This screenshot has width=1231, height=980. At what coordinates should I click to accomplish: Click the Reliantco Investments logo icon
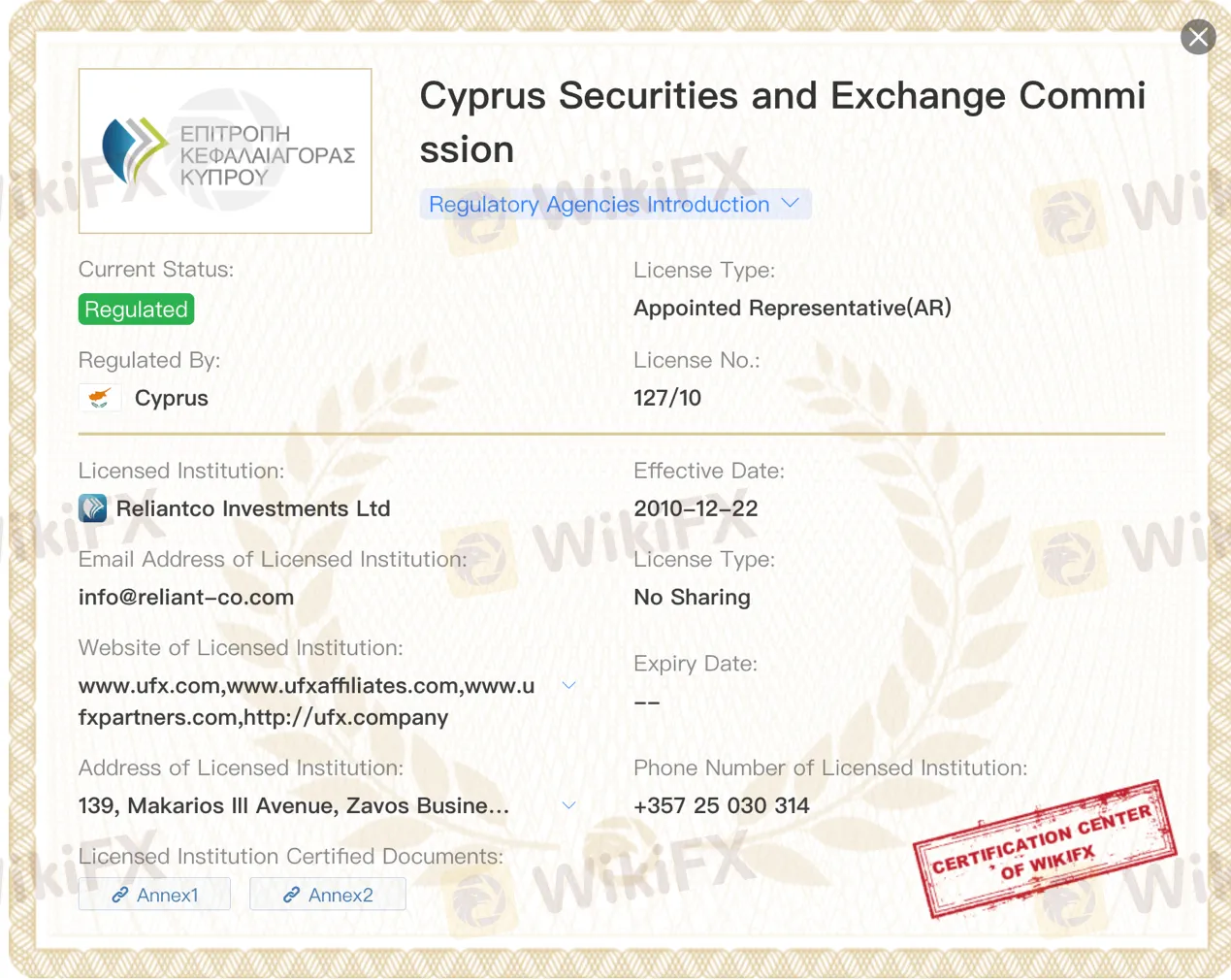pyautogui.click(x=93, y=508)
